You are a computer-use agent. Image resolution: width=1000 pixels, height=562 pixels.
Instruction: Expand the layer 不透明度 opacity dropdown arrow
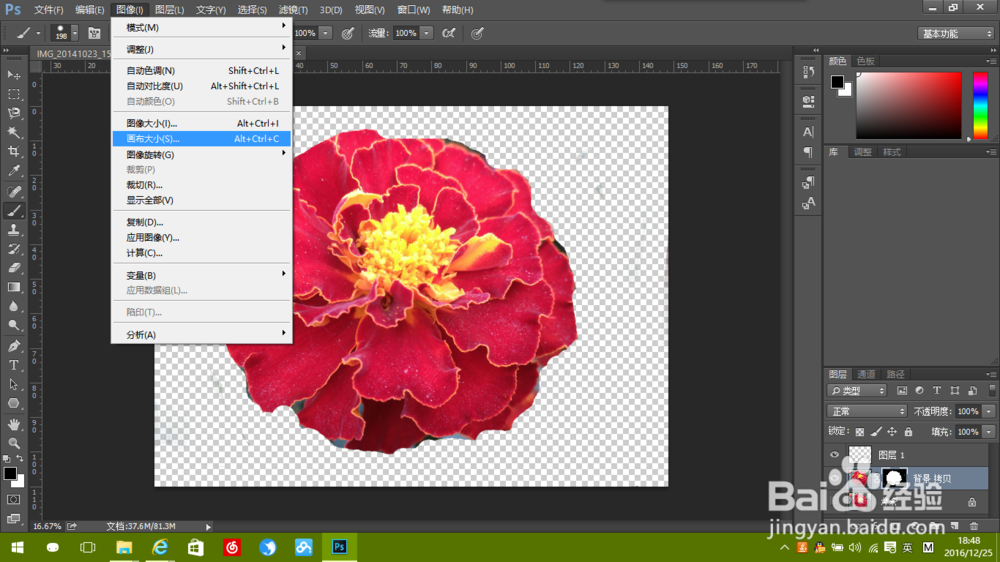(989, 411)
